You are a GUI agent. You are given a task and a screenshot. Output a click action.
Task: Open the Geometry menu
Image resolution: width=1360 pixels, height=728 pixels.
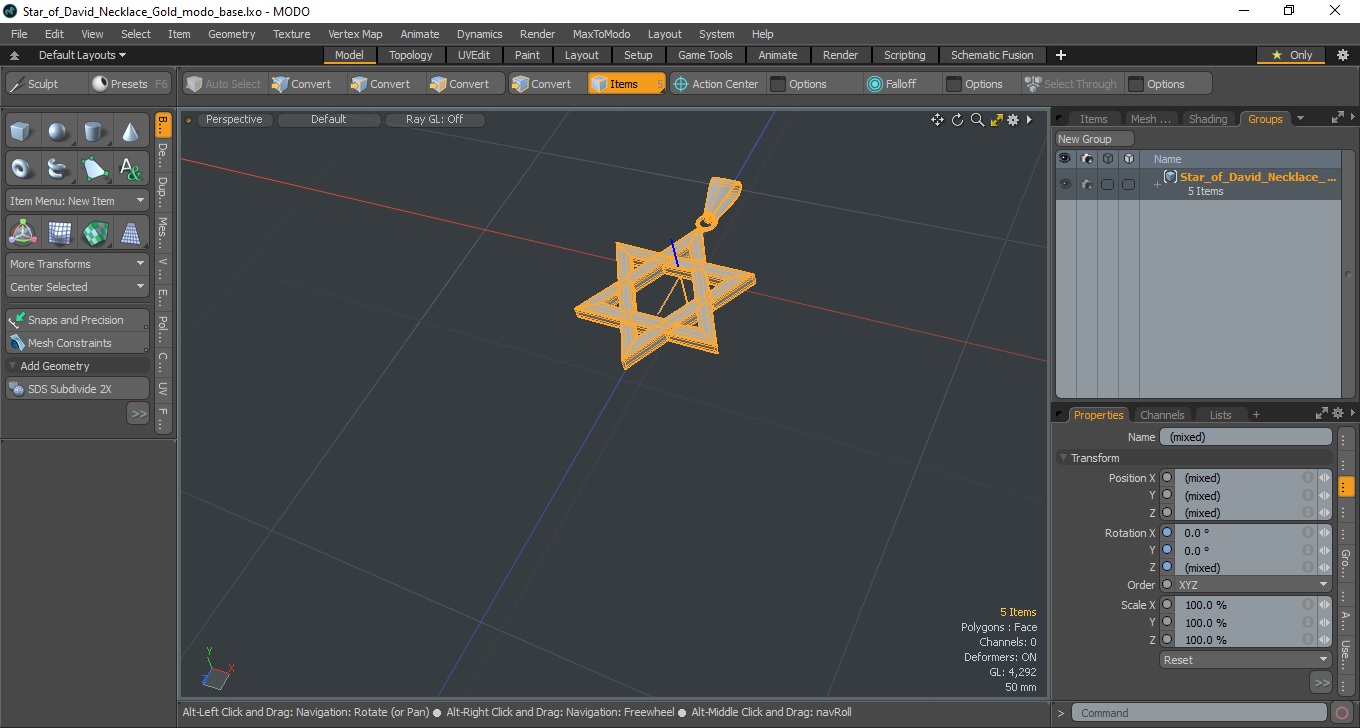tap(232, 34)
